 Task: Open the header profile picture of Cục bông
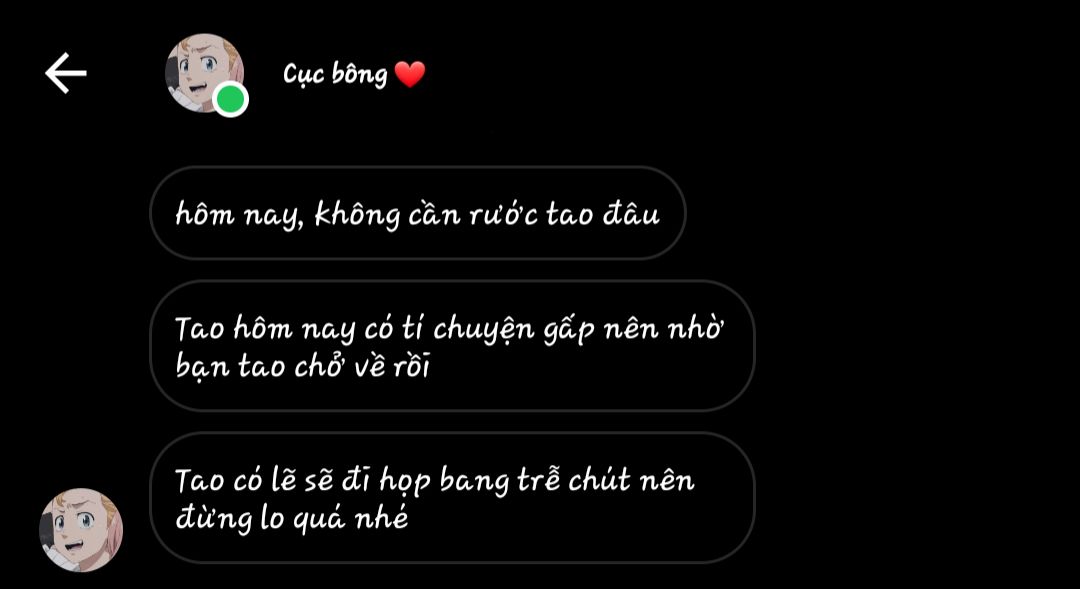tap(205, 73)
